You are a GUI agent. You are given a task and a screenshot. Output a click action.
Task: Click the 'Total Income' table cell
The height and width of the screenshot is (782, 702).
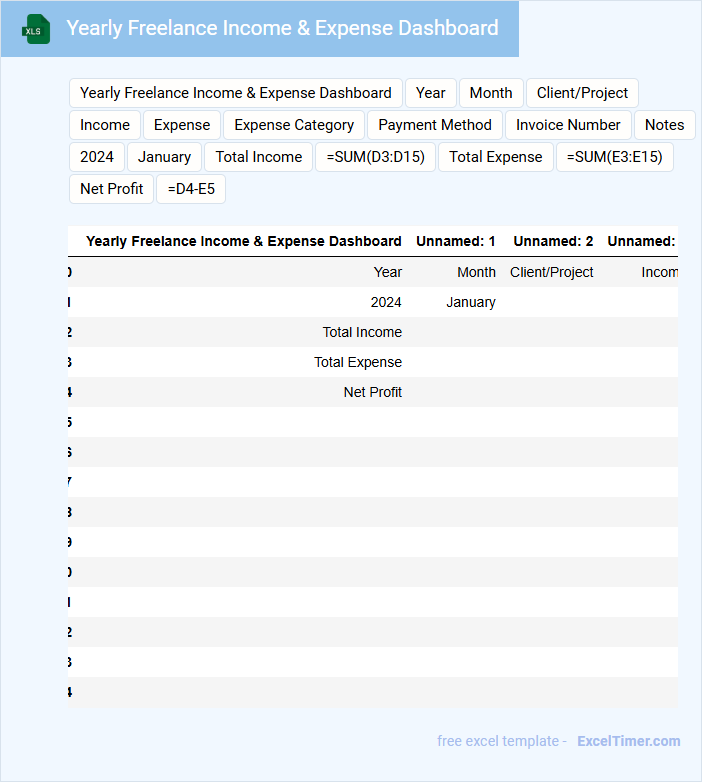(362, 332)
